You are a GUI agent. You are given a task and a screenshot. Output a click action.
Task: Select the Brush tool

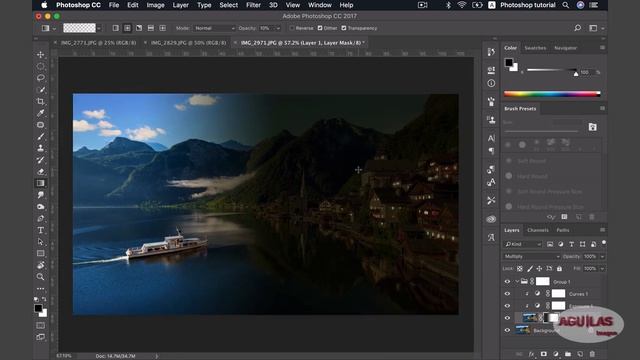click(x=40, y=137)
